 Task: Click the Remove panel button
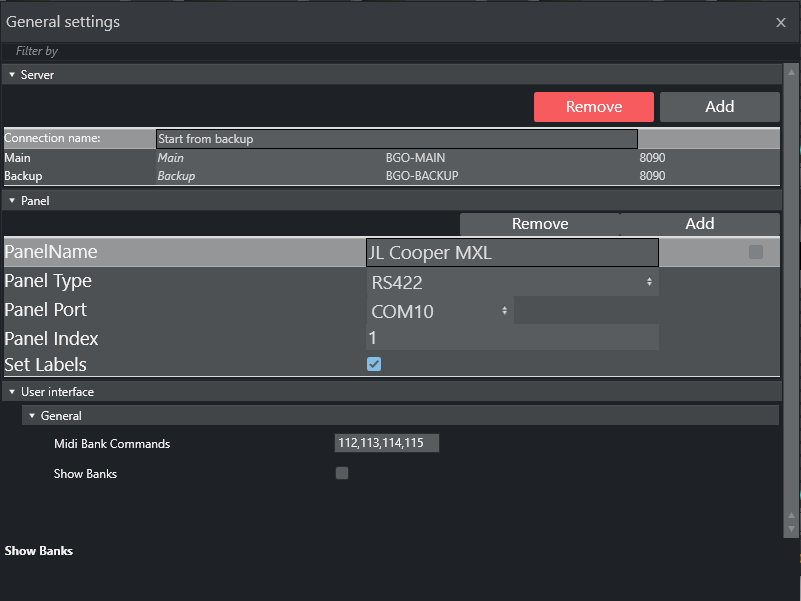539,224
